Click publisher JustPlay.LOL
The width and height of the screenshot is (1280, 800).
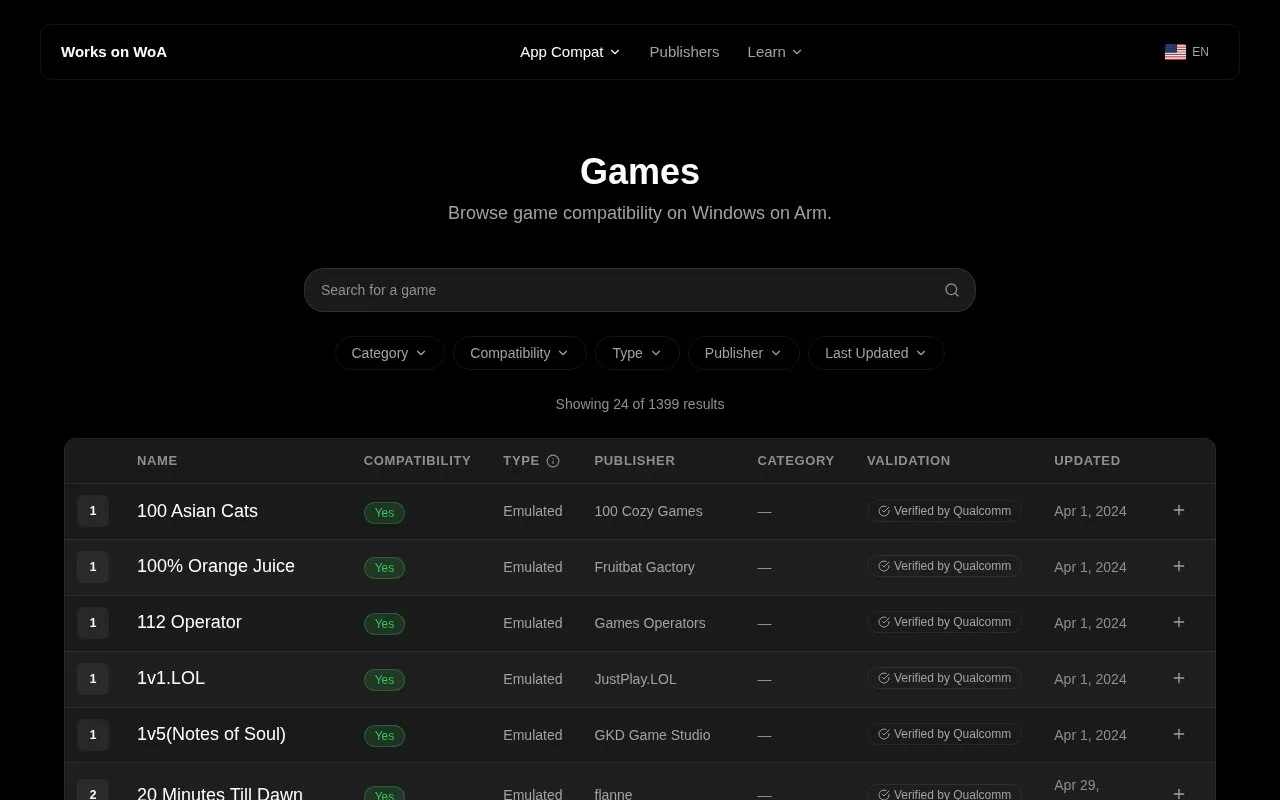(x=635, y=679)
